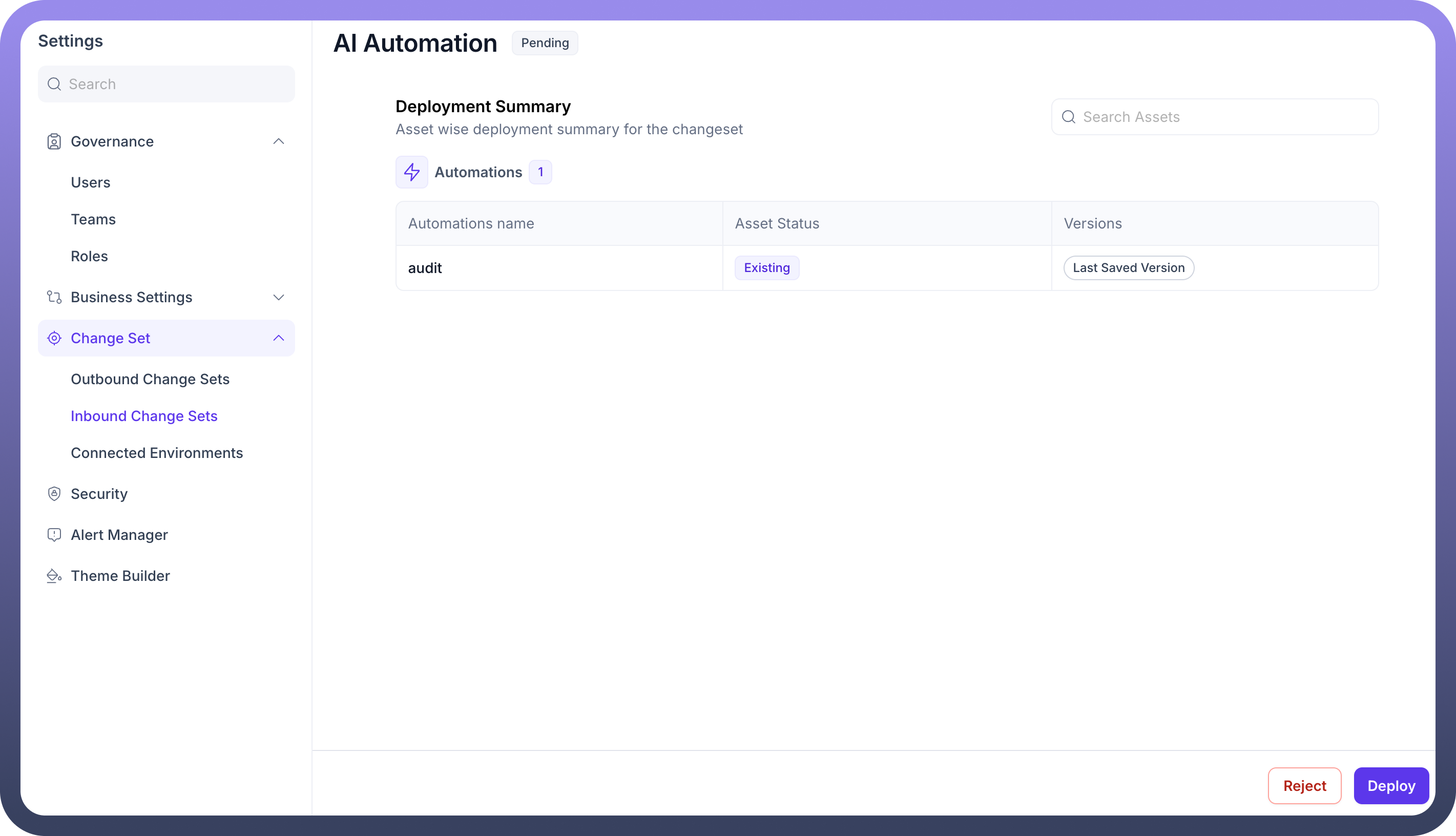Go to the Users settings
1456x836 pixels.
pos(90,182)
